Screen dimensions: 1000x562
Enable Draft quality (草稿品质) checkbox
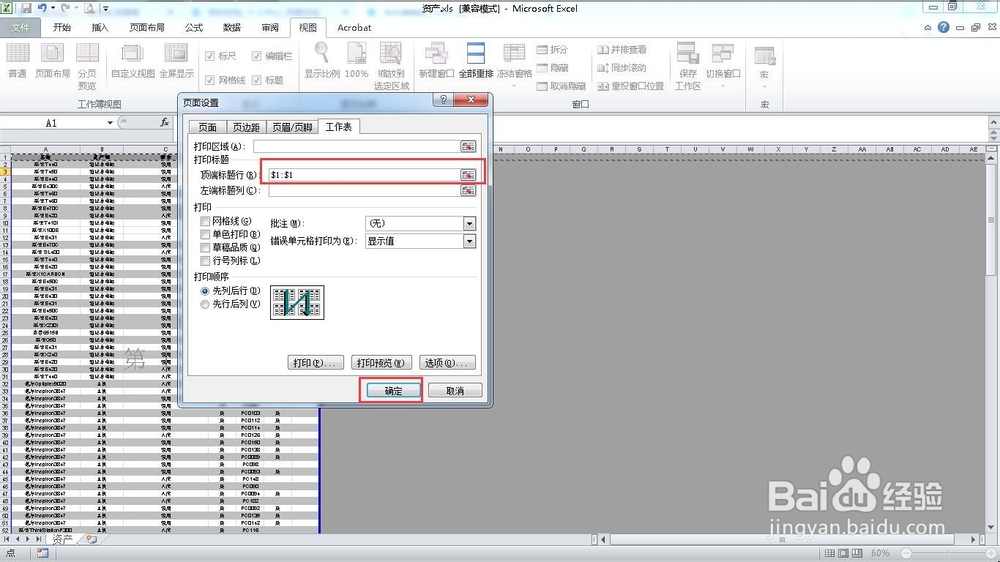tap(205, 248)
